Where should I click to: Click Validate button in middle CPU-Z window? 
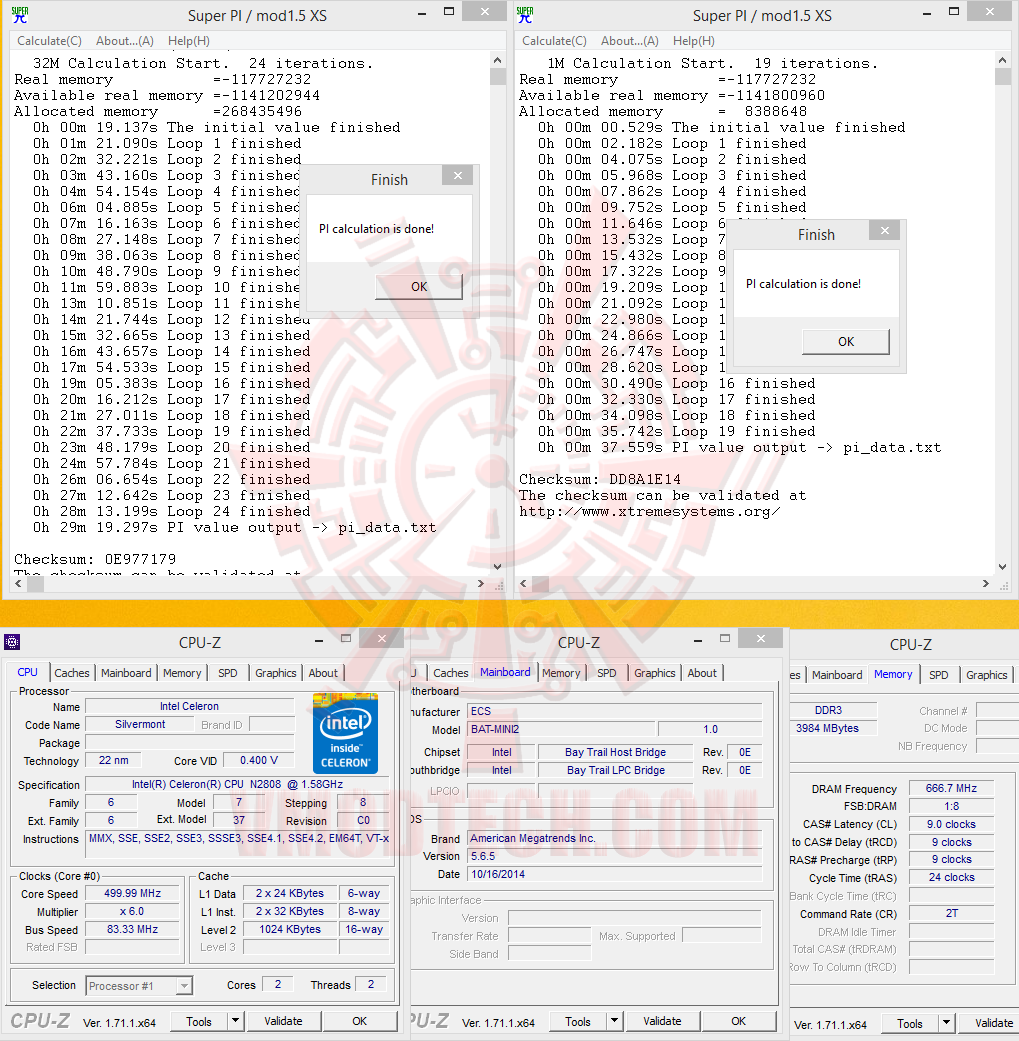[663, 1021]
